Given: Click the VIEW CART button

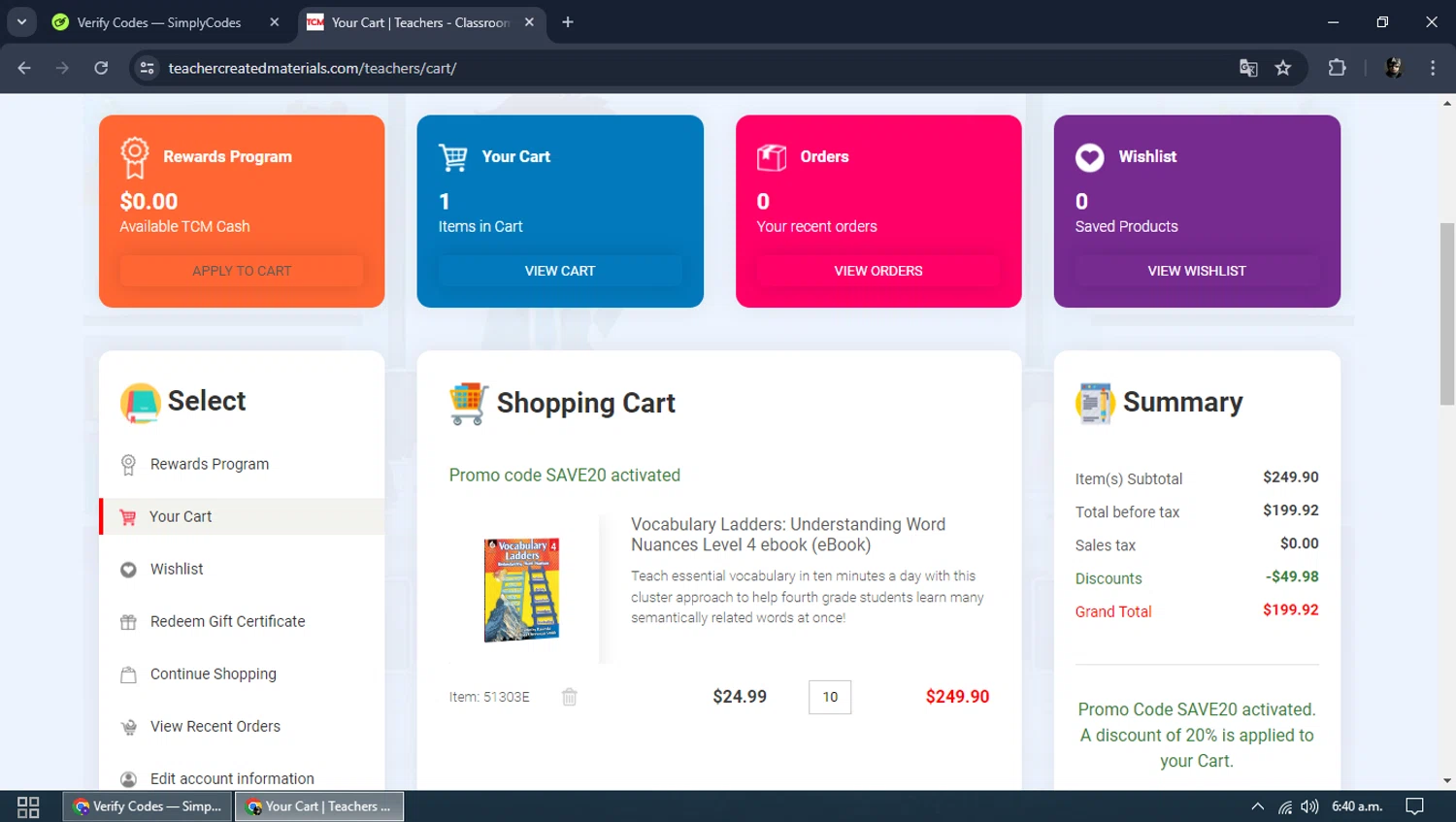Looking at the screenshot, I should coord(560,271).
